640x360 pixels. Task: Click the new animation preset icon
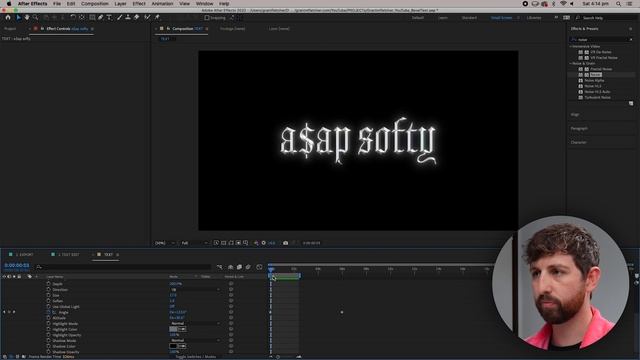(x=631, y=104)
